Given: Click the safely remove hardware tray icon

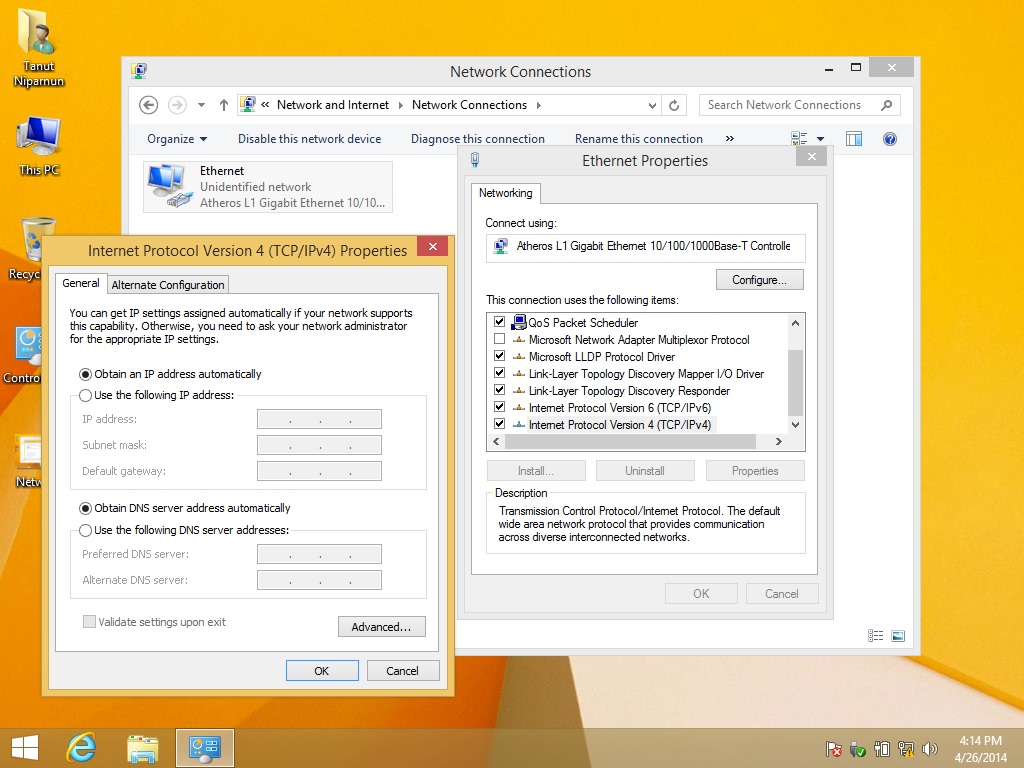Looking at the screenshot, I should coord(857,749).
